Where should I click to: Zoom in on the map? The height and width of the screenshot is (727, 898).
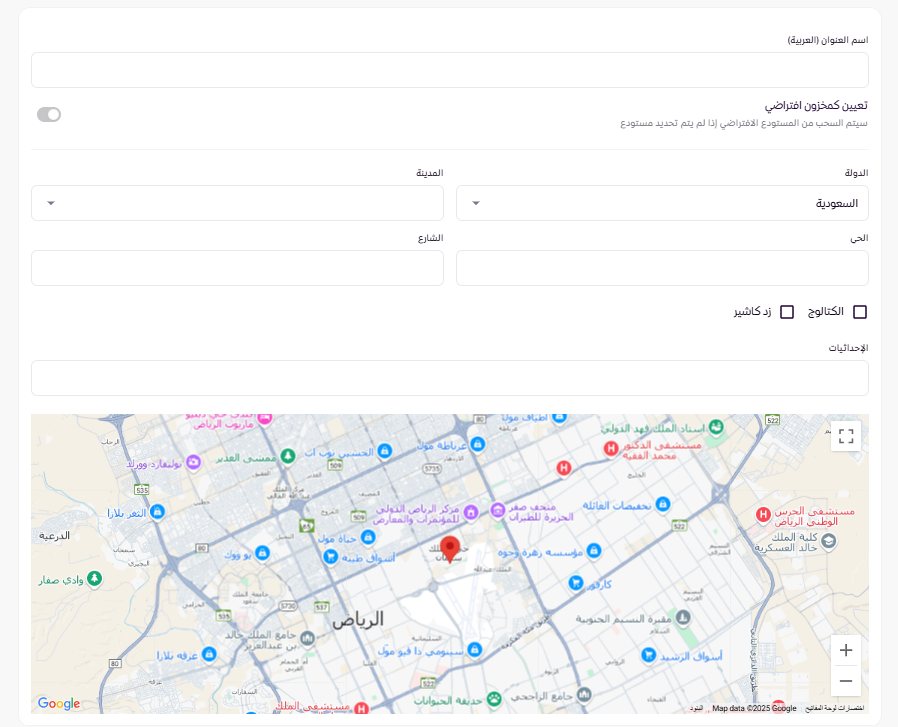tap(845, 650)
